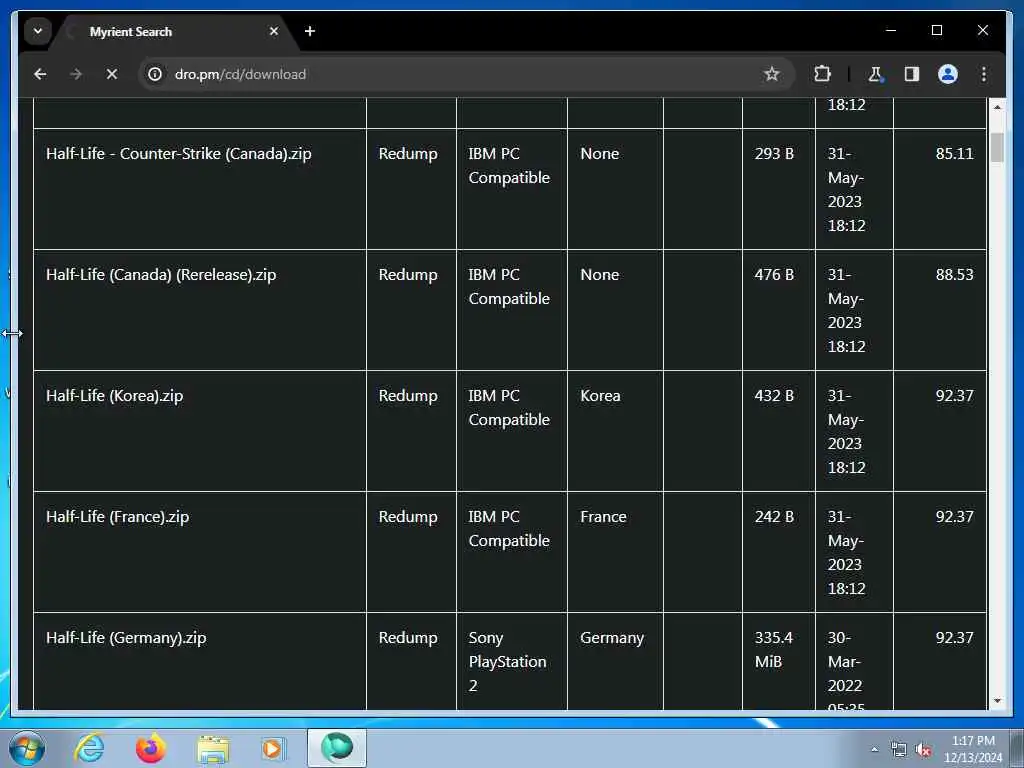
Task: Open the network tray icon
Action: point(899,750)
